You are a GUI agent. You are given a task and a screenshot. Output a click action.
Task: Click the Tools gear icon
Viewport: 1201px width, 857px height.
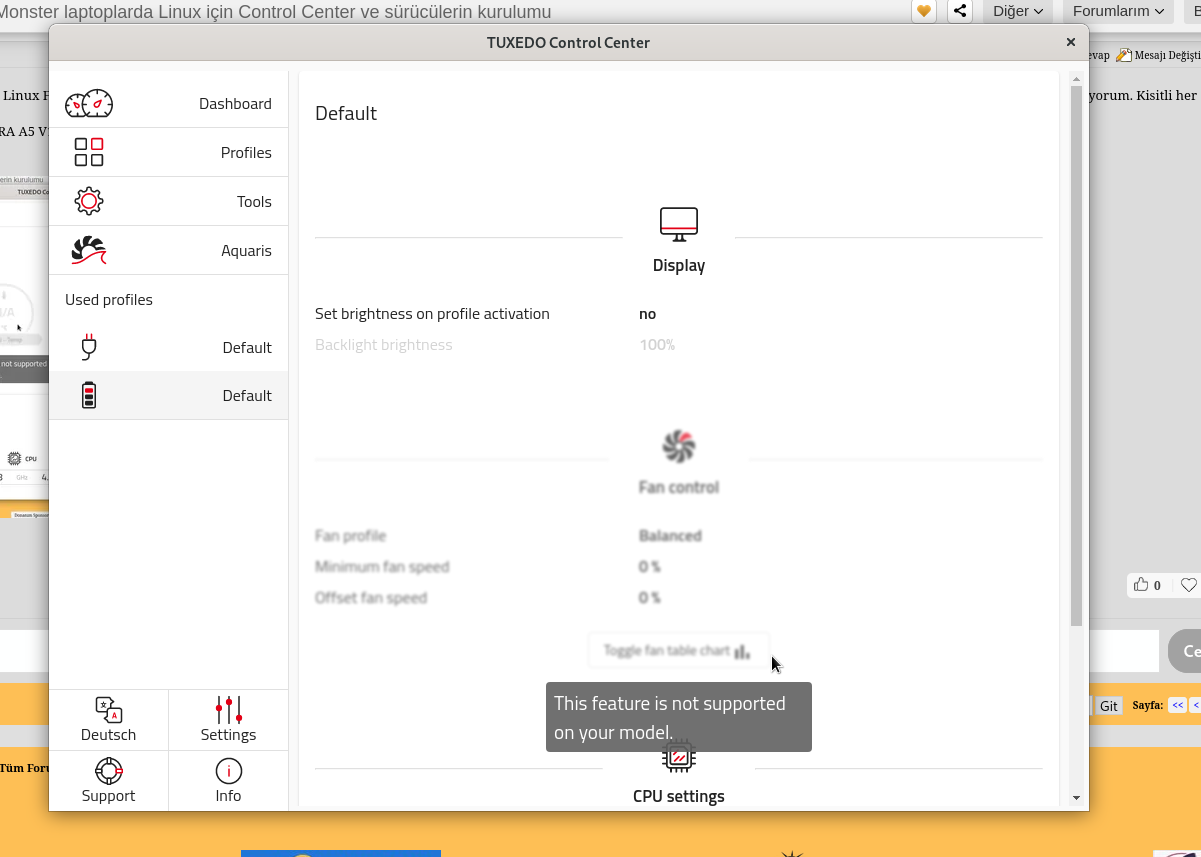pos(89,201)
